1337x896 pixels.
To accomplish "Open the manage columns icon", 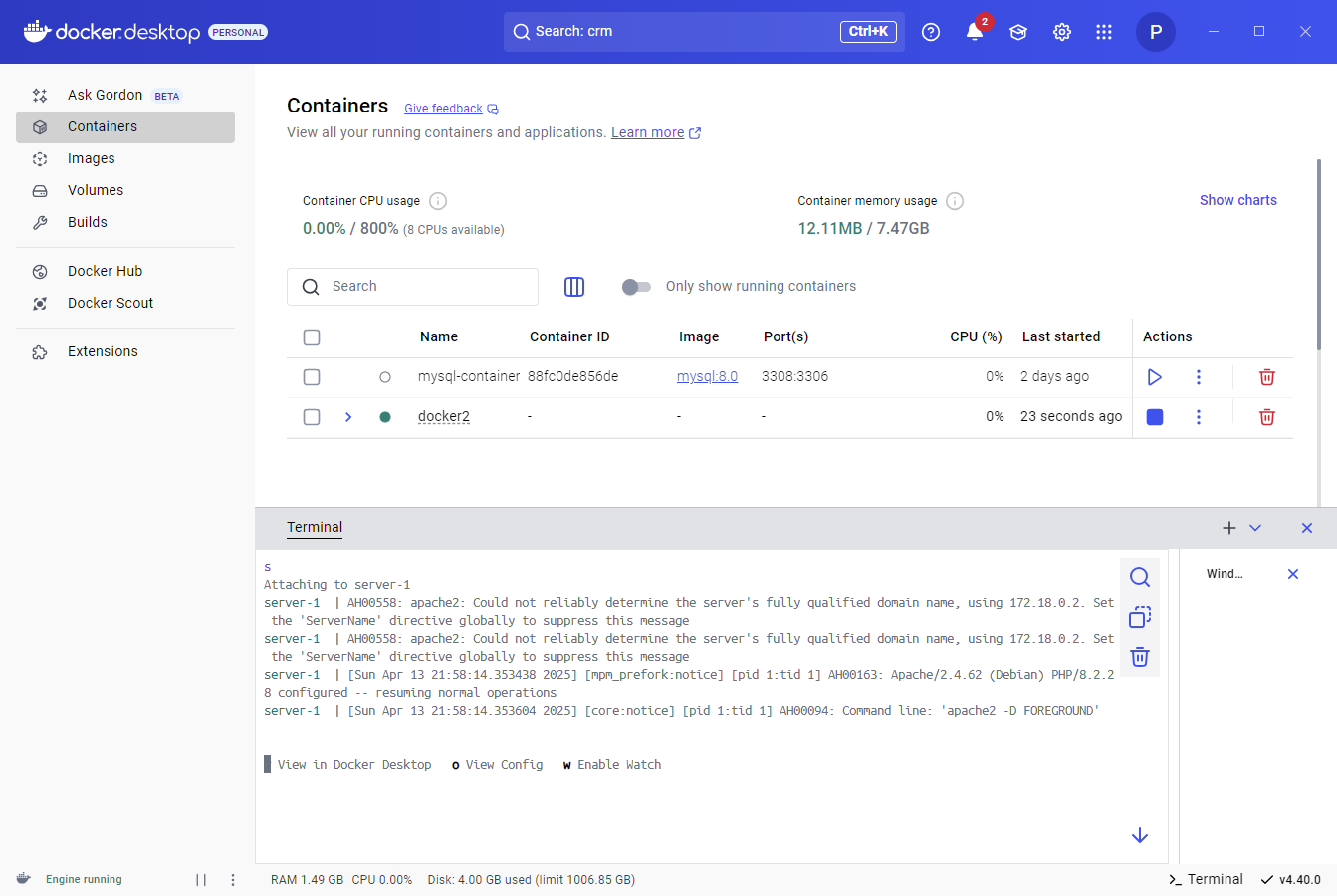I will tap(574, 287).
